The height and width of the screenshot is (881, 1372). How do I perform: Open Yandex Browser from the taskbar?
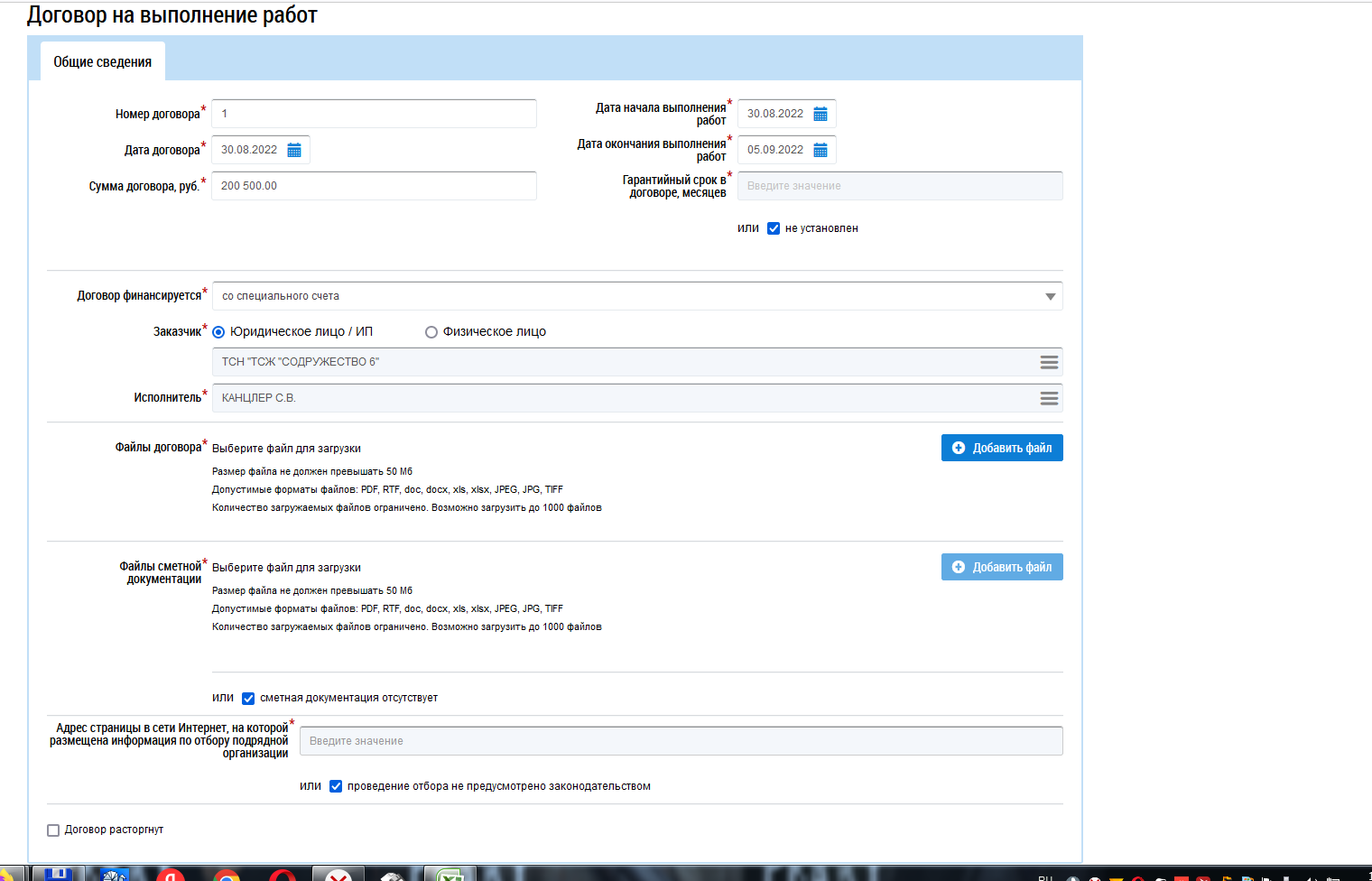[170, 875]
